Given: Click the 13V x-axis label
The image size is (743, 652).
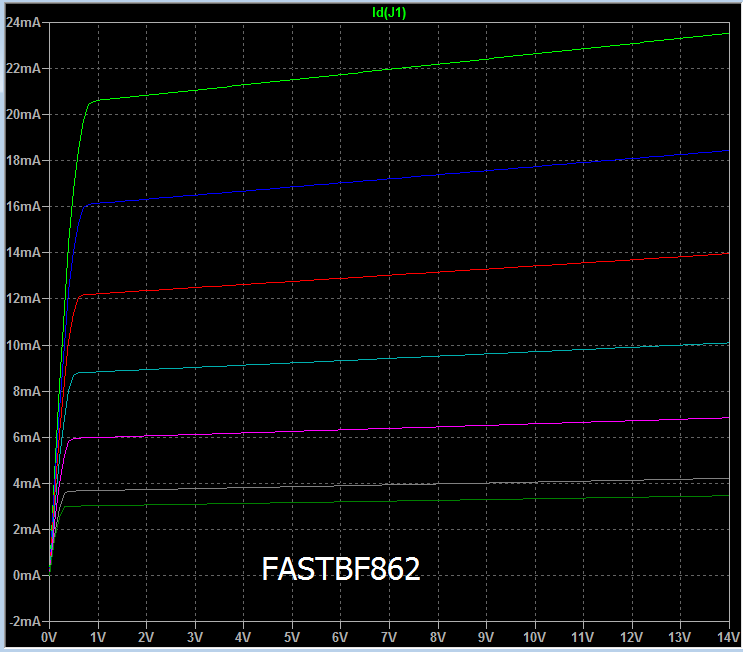Looking at the screenshot, I should pyautogui.click(x=680, y=637).
